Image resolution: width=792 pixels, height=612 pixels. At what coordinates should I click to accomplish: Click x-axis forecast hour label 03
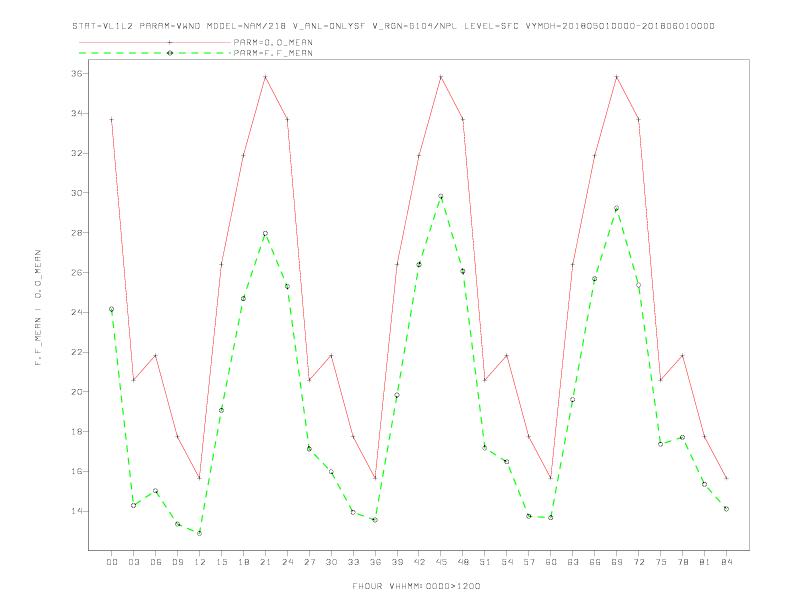133,562
